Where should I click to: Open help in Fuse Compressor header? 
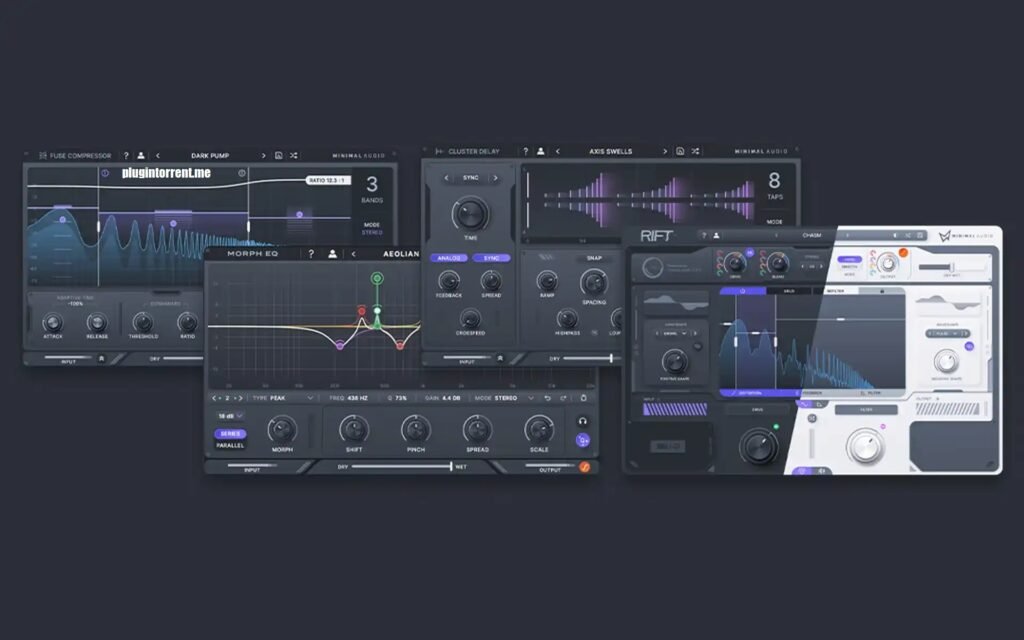point(126,155)
